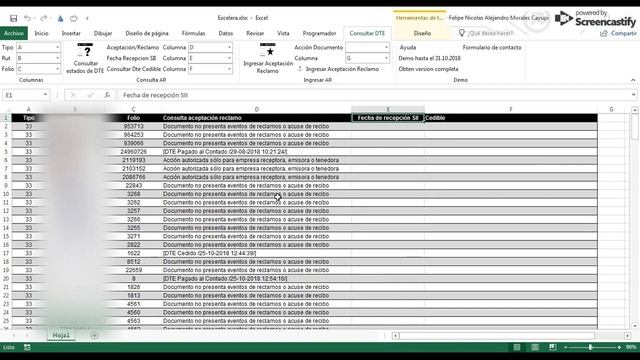Open the Vista tab

pos(283,33)
